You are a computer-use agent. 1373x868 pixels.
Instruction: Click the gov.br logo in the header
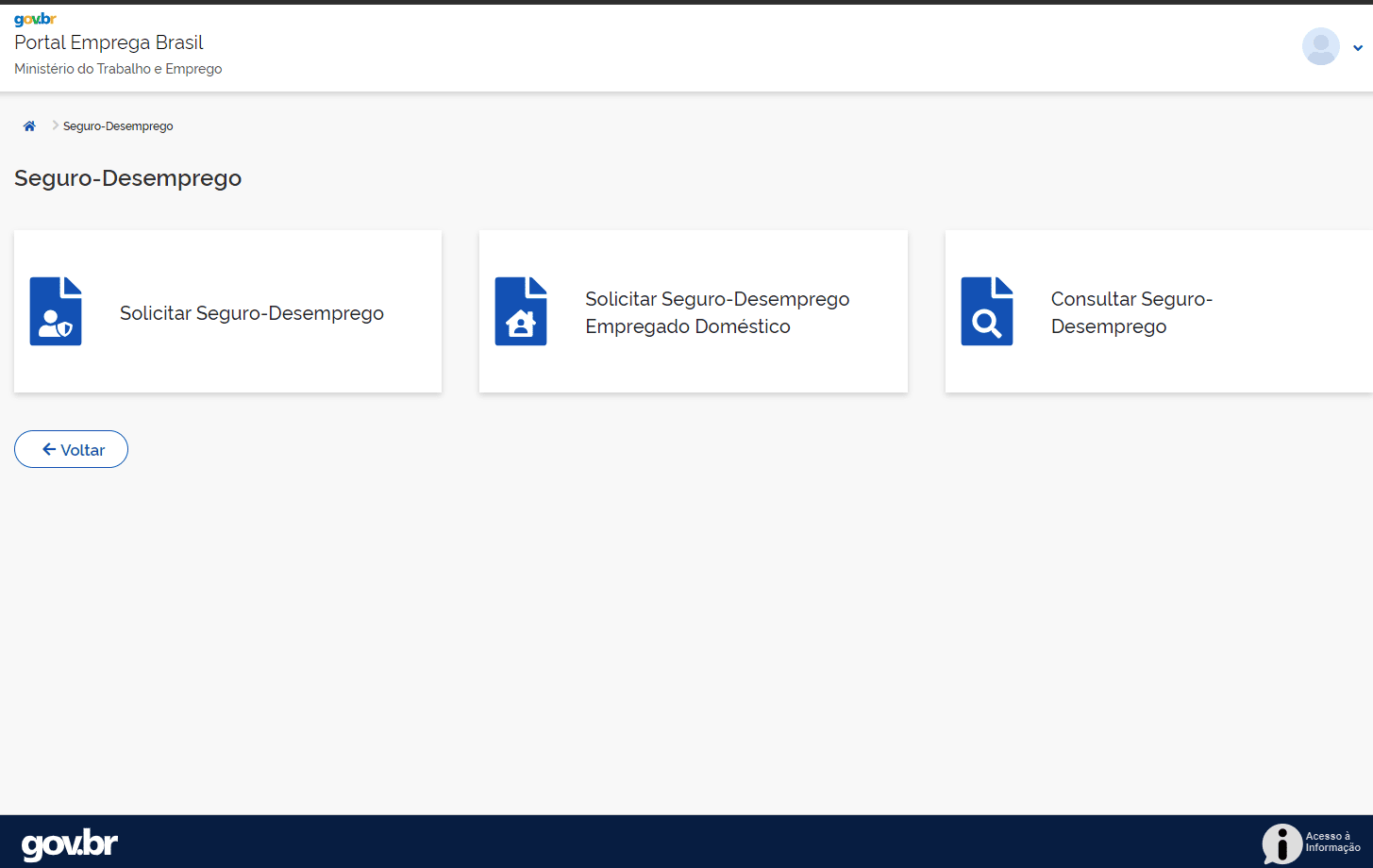[35, 20]
